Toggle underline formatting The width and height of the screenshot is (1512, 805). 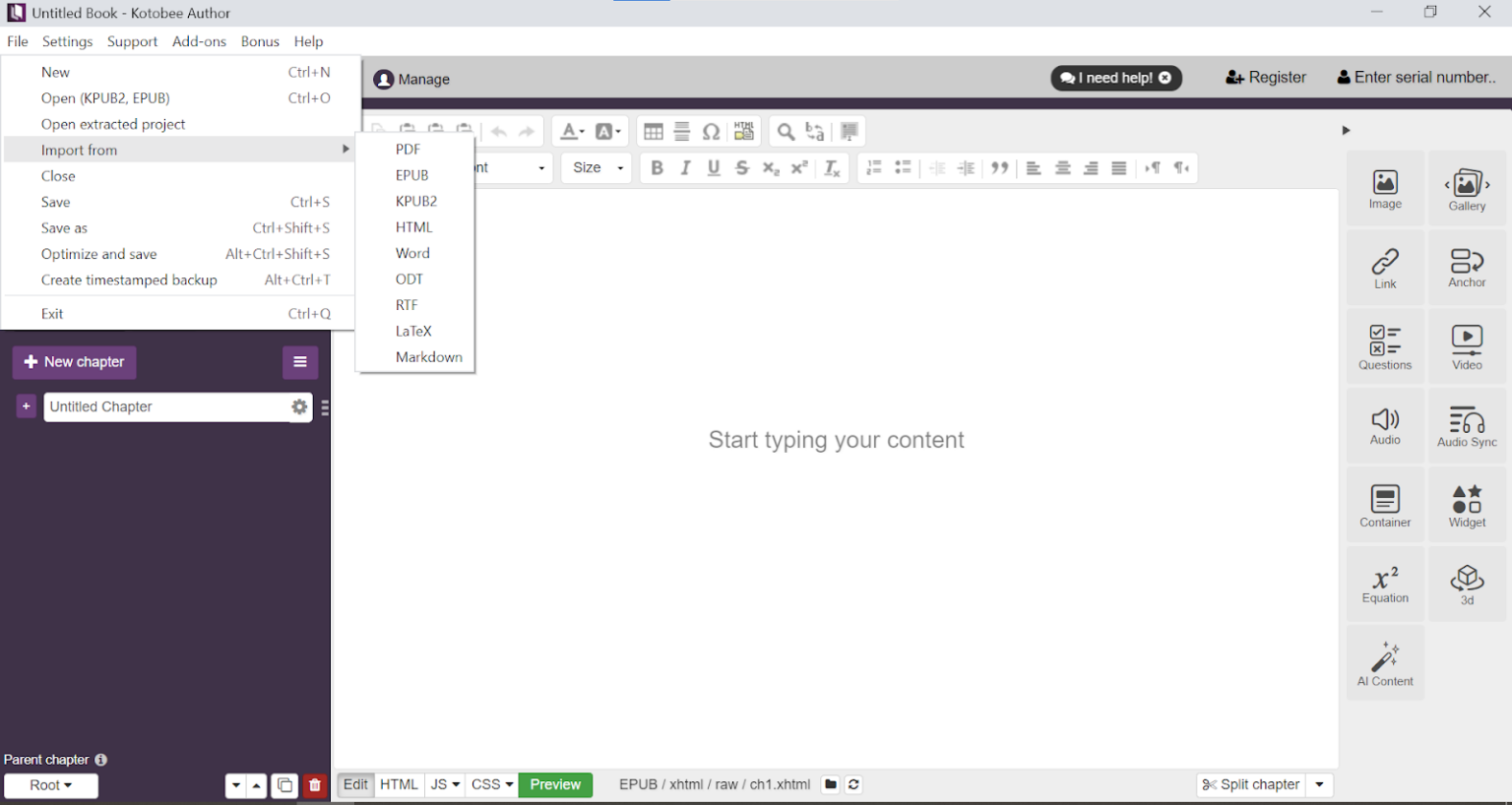[x=714, y=168]
